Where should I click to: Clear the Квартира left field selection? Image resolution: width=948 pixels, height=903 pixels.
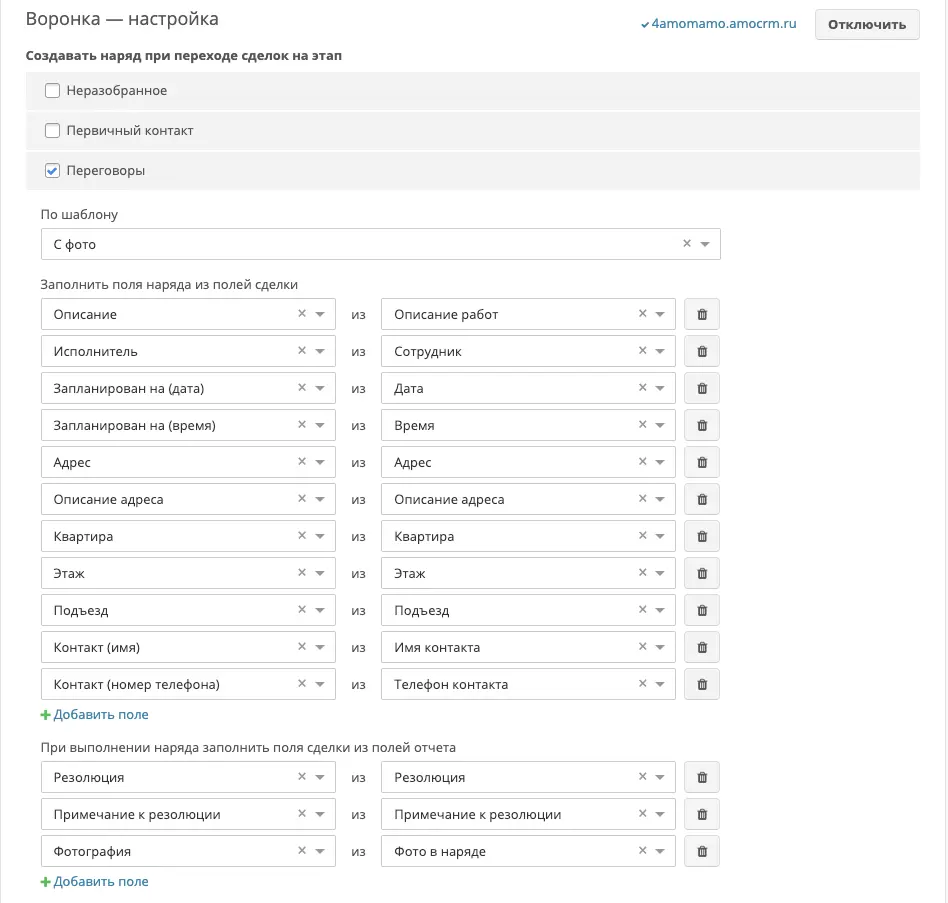click(302, 536)
